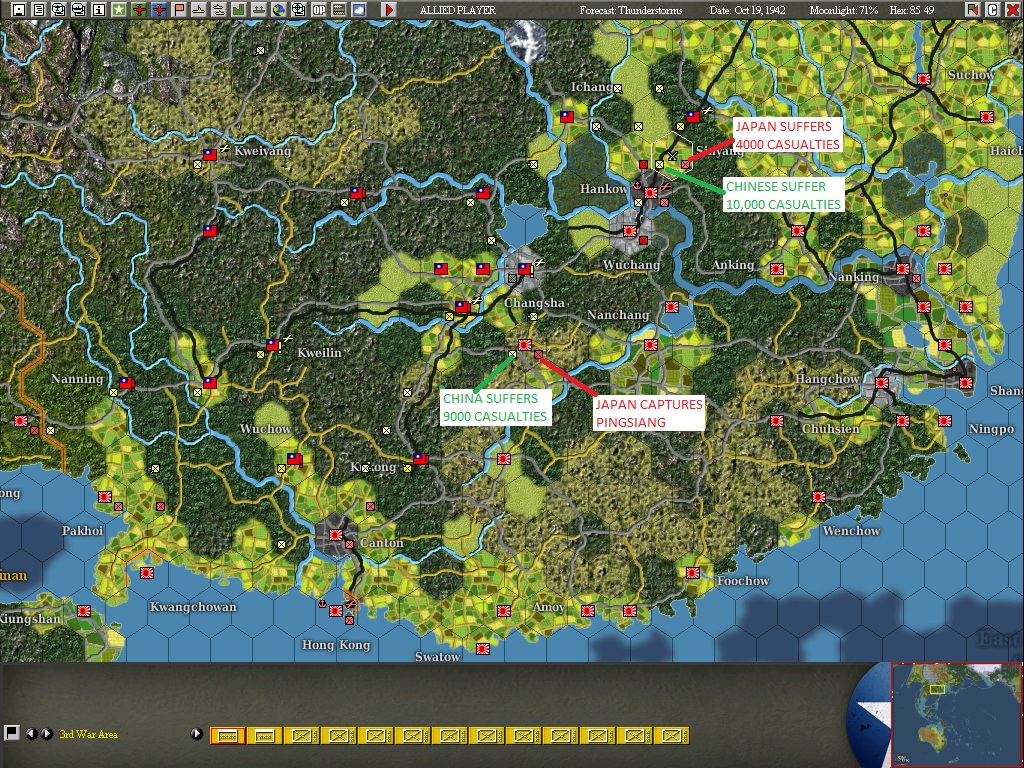Screen dimensions: 1024x768
Task: Click the brown striped panel icon
Action: (x=339, y=10)
